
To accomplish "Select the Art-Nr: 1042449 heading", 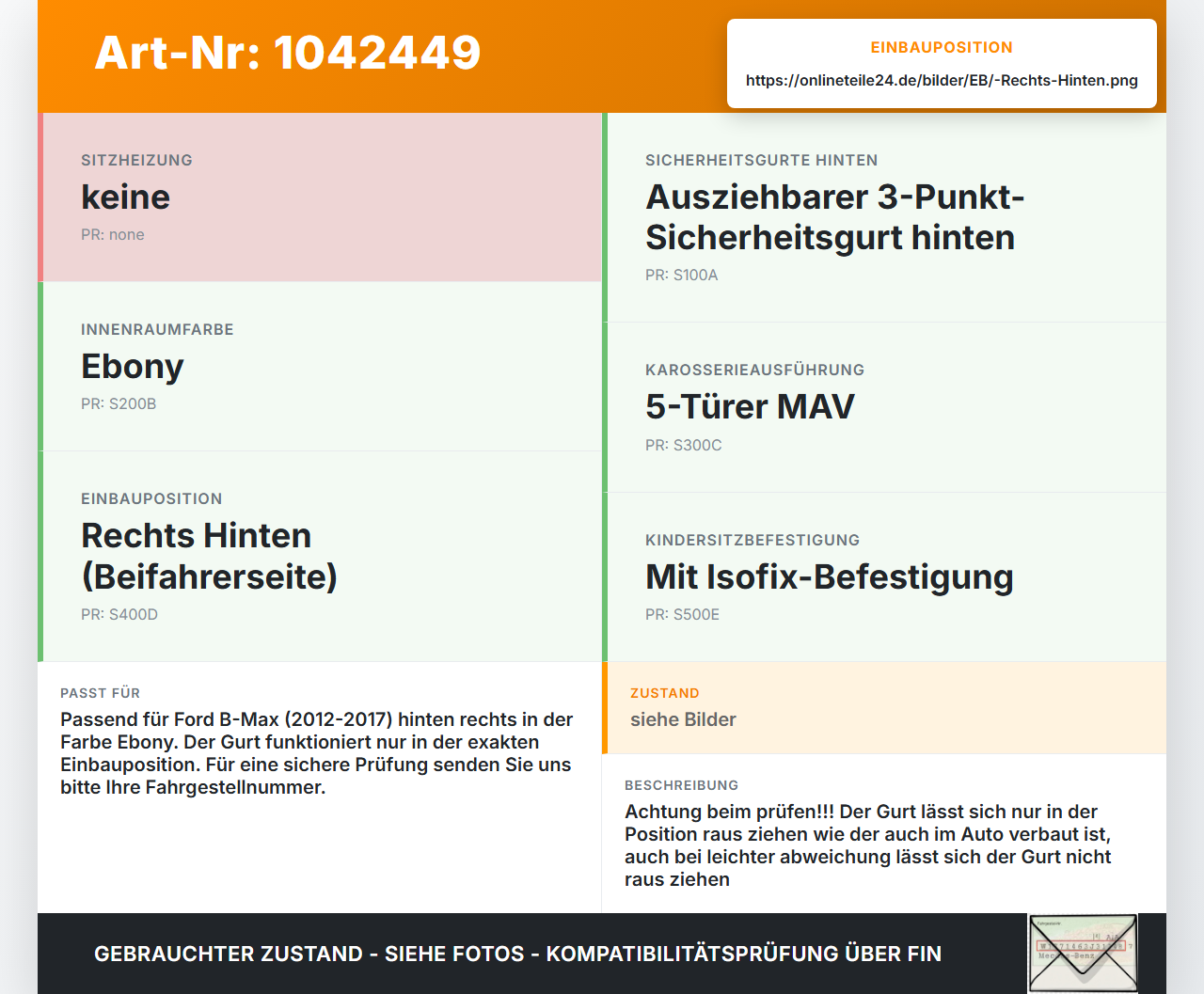I will point(288,53).
